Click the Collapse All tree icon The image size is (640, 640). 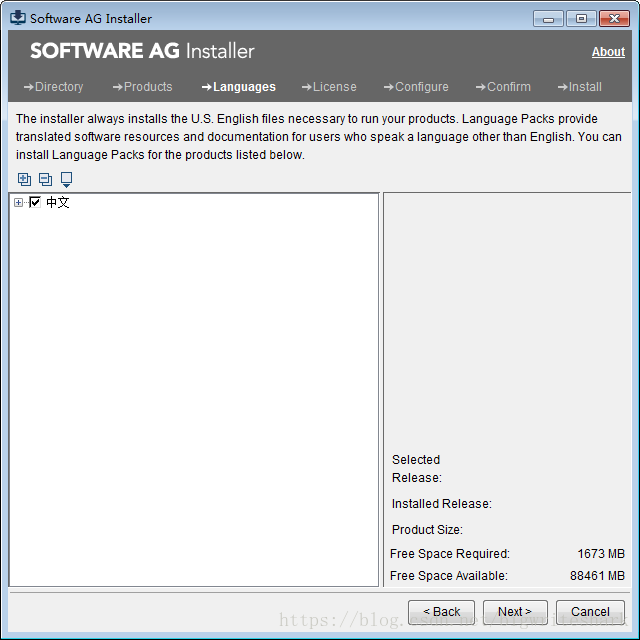(x=45, y=179)
